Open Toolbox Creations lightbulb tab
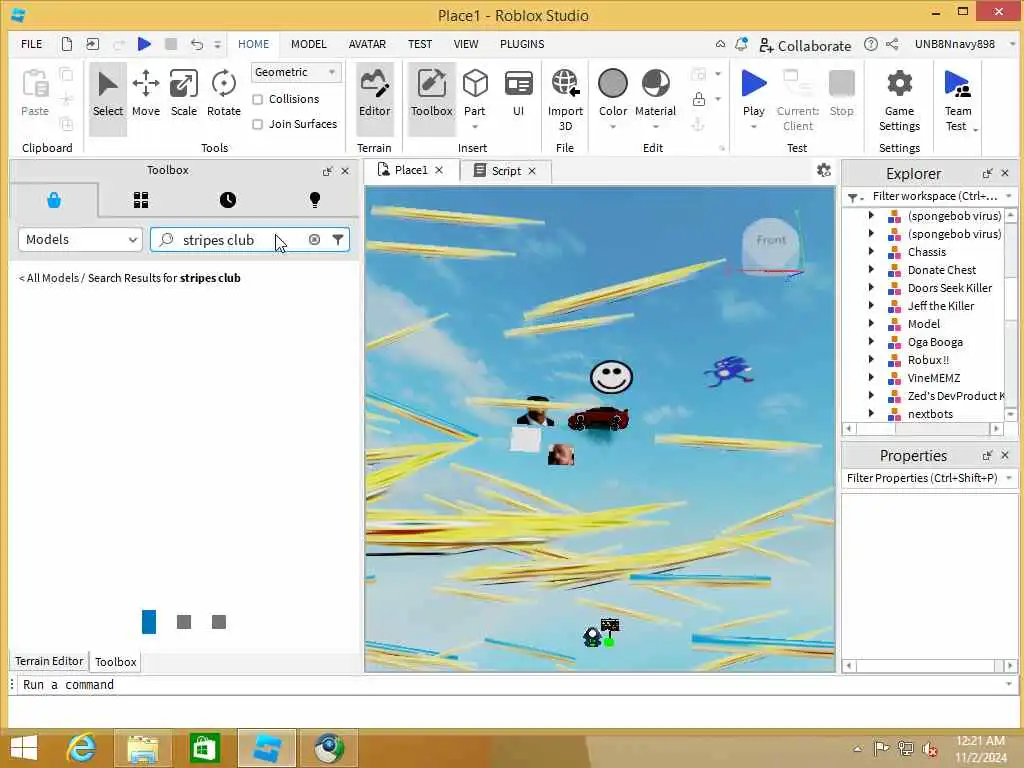1024x768 pixels. pyautogui.click(x=315, y=200)
